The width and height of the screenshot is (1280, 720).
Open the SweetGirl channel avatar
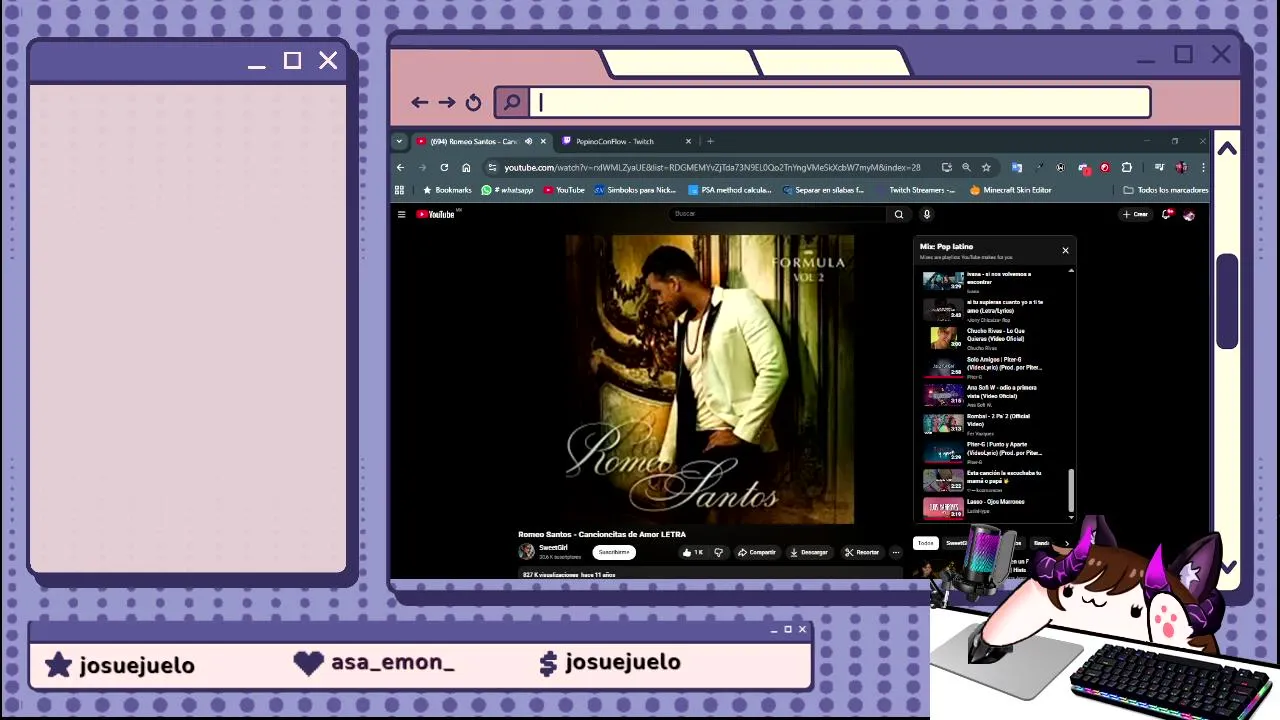(526, 551)
